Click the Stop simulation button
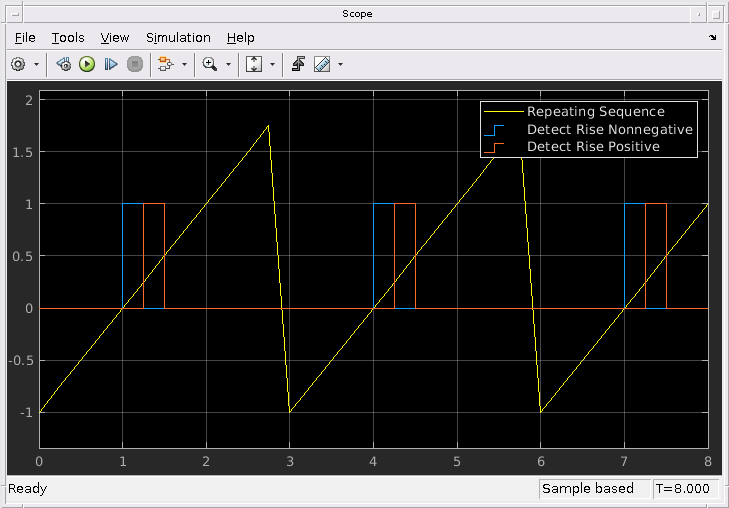Image resolution: width=729 pixels, height=508 pixels. [x=135, y=64]
